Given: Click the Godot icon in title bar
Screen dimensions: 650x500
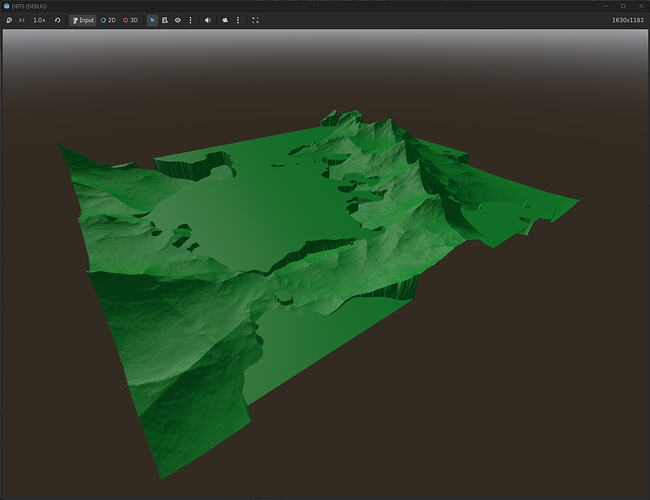Looking at the screenshot, I should [7, 6].
